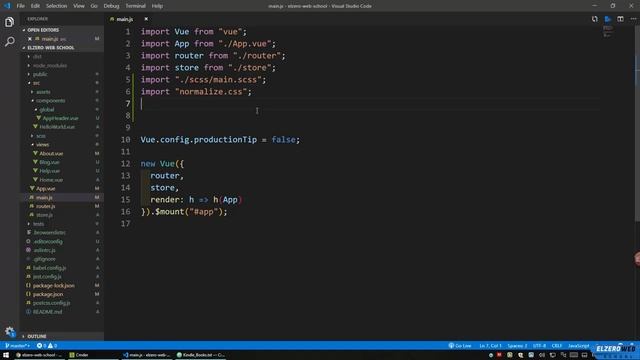Open the Terminal menu
The width and height of the screenshot is (640, 360).
tap(136, 6)
